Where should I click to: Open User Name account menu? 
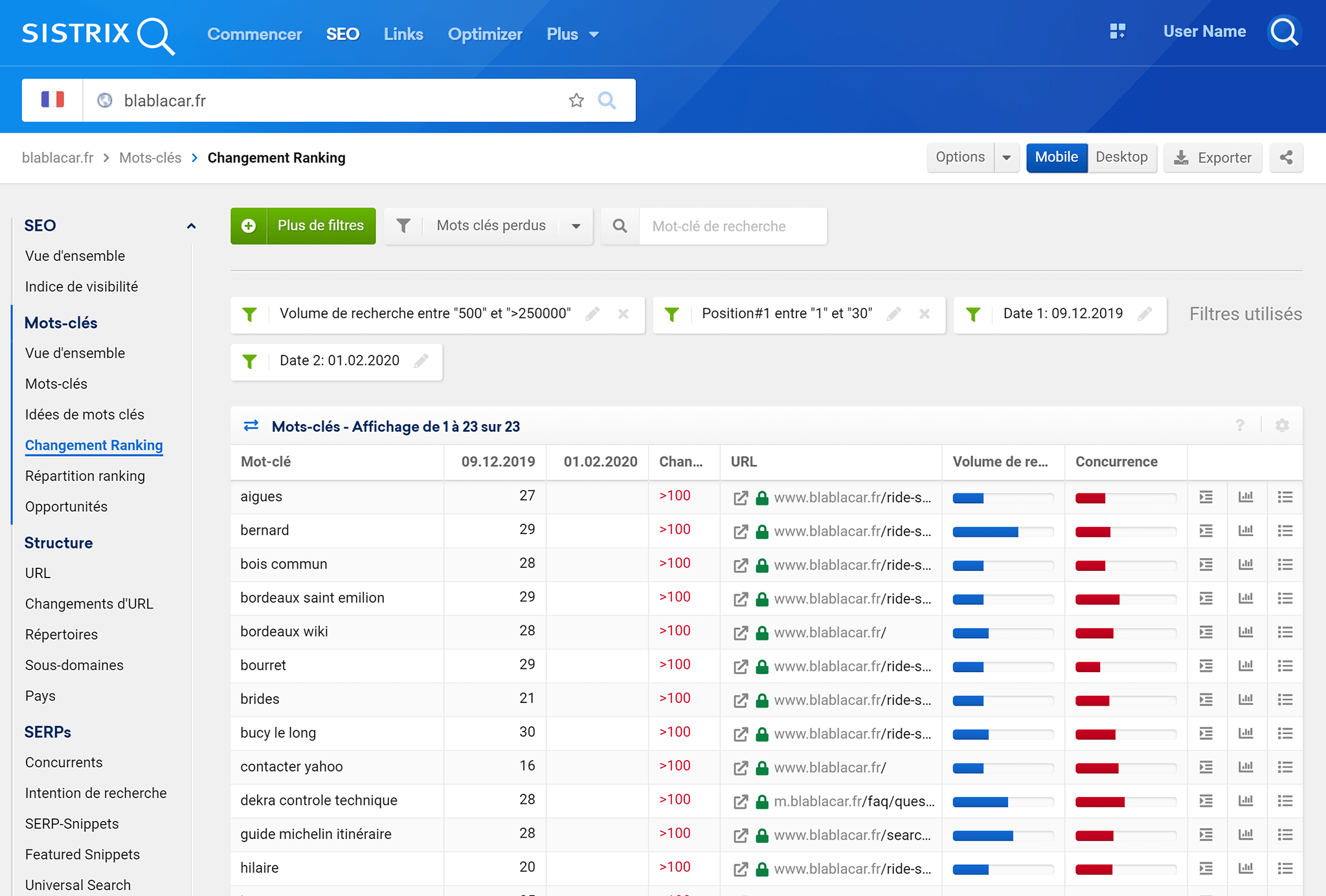[x=1204, y=31]
